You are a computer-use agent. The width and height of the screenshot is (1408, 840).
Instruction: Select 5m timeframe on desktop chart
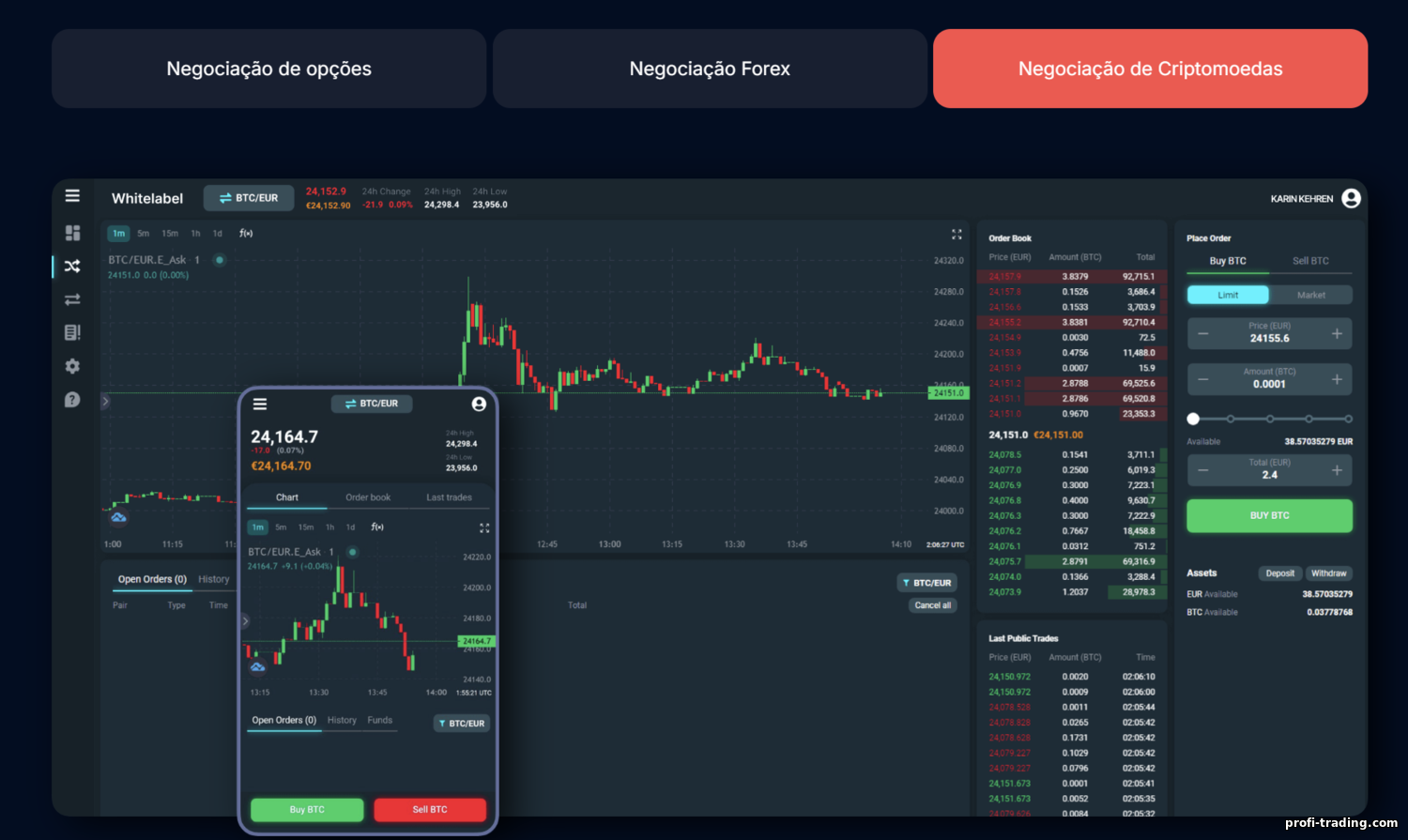[x=143, y=234]
